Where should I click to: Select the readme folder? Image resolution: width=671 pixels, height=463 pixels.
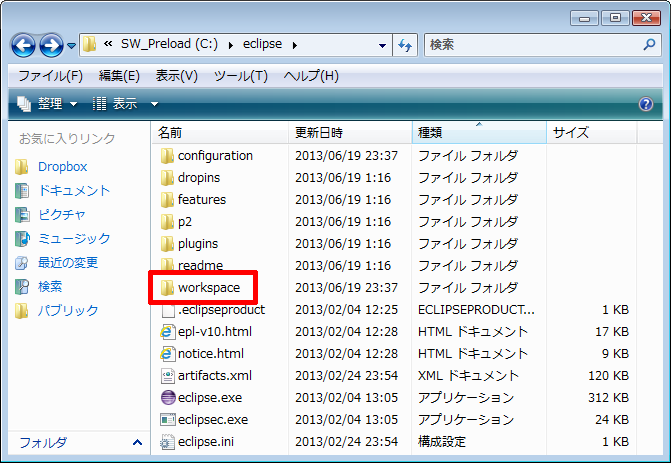coord(200,266)
